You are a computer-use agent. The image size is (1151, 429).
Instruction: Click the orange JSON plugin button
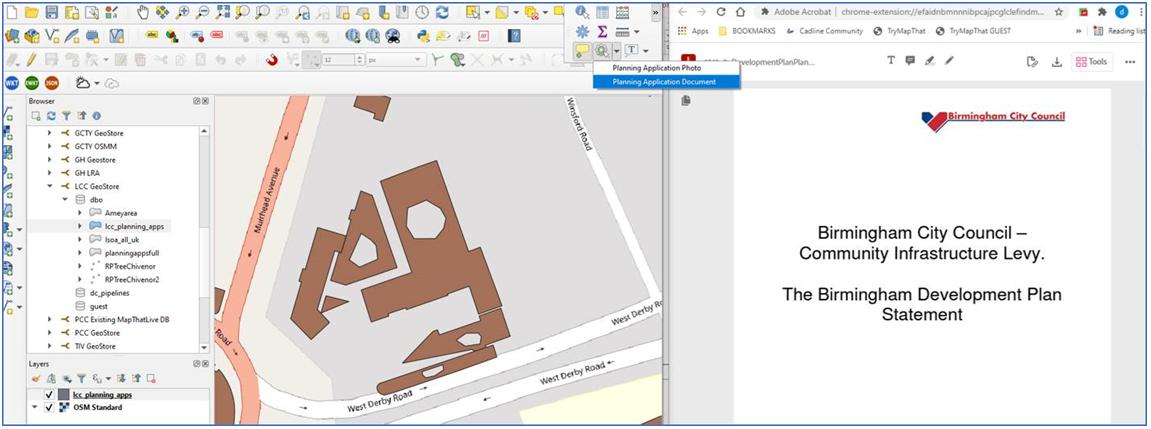point(51,83)
